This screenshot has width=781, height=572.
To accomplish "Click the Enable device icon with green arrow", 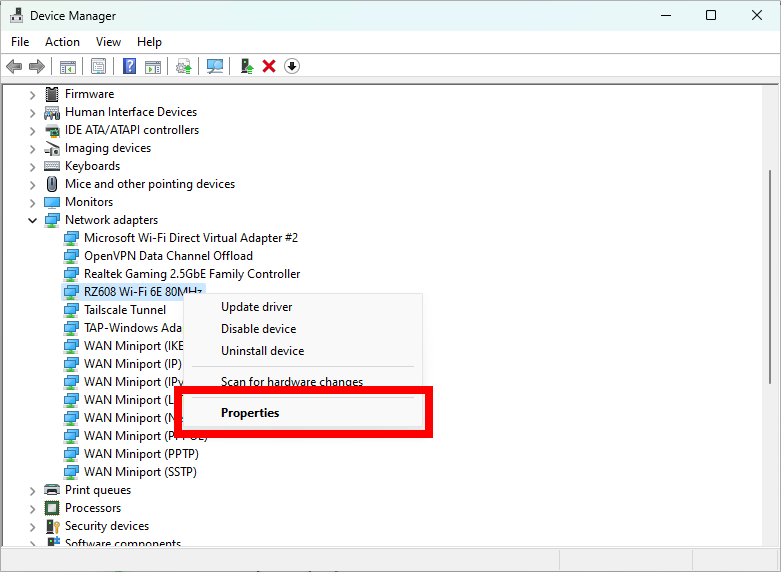I will (x=246, y=66).
